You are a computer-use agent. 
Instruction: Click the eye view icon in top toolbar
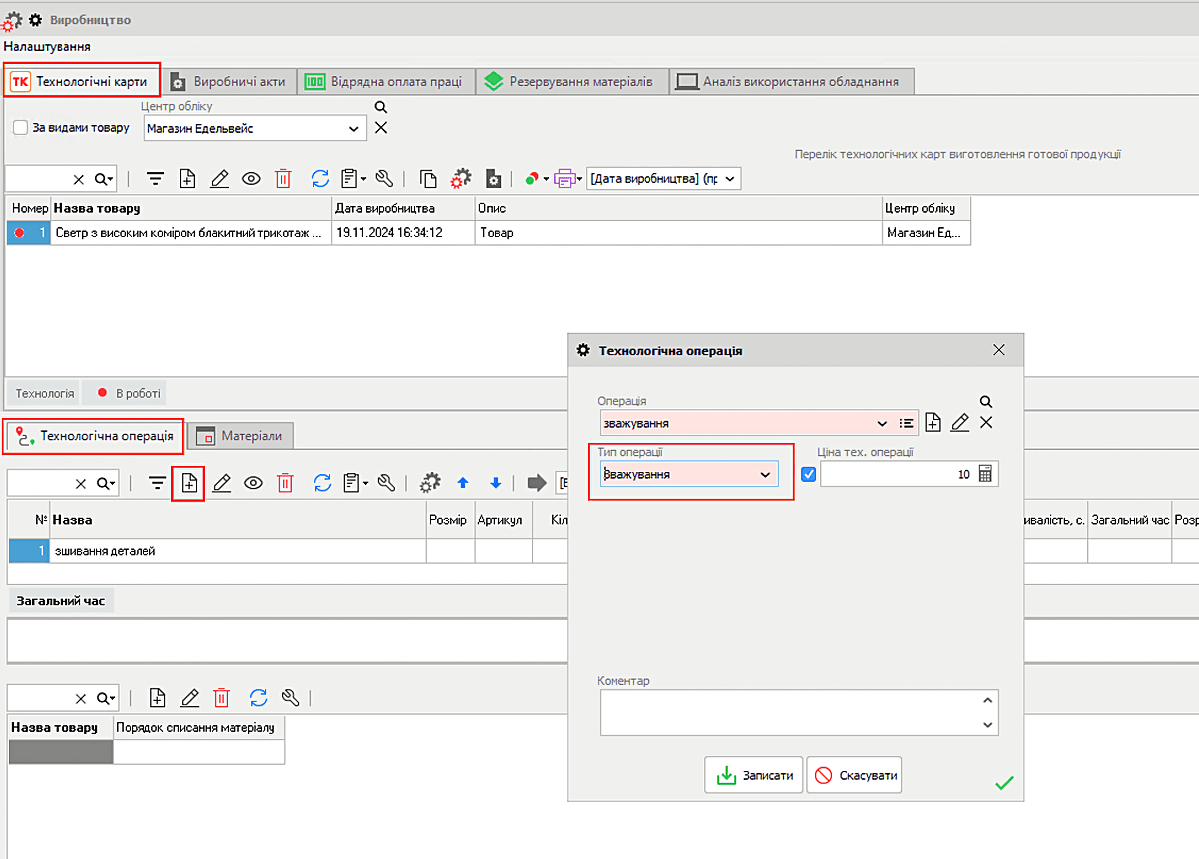[x=251, y=179]
